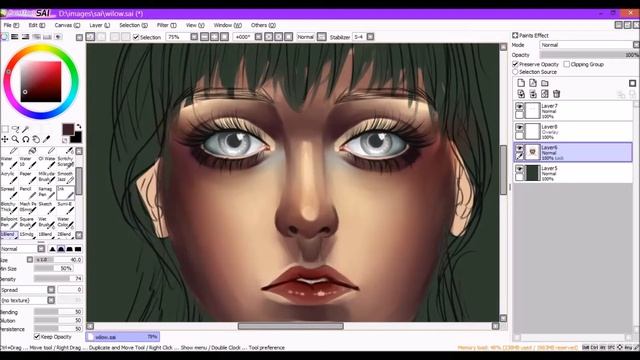Screen dimensions: 640x360
Task: Click the Delete Layer trash icon
Action: (x=556, y=94)
